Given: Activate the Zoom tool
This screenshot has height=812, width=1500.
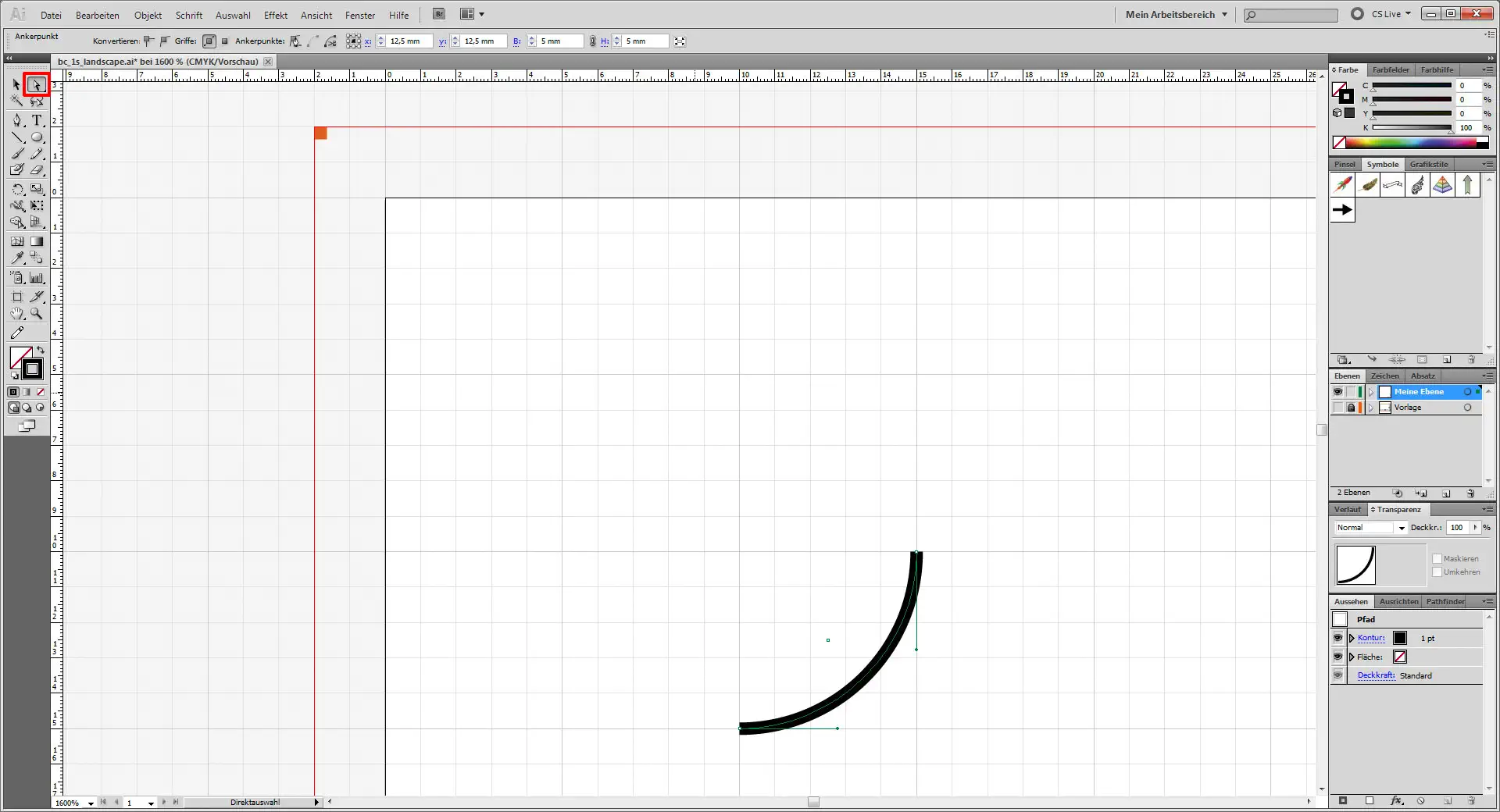Looking at the screenshot, I should [37, 314].
